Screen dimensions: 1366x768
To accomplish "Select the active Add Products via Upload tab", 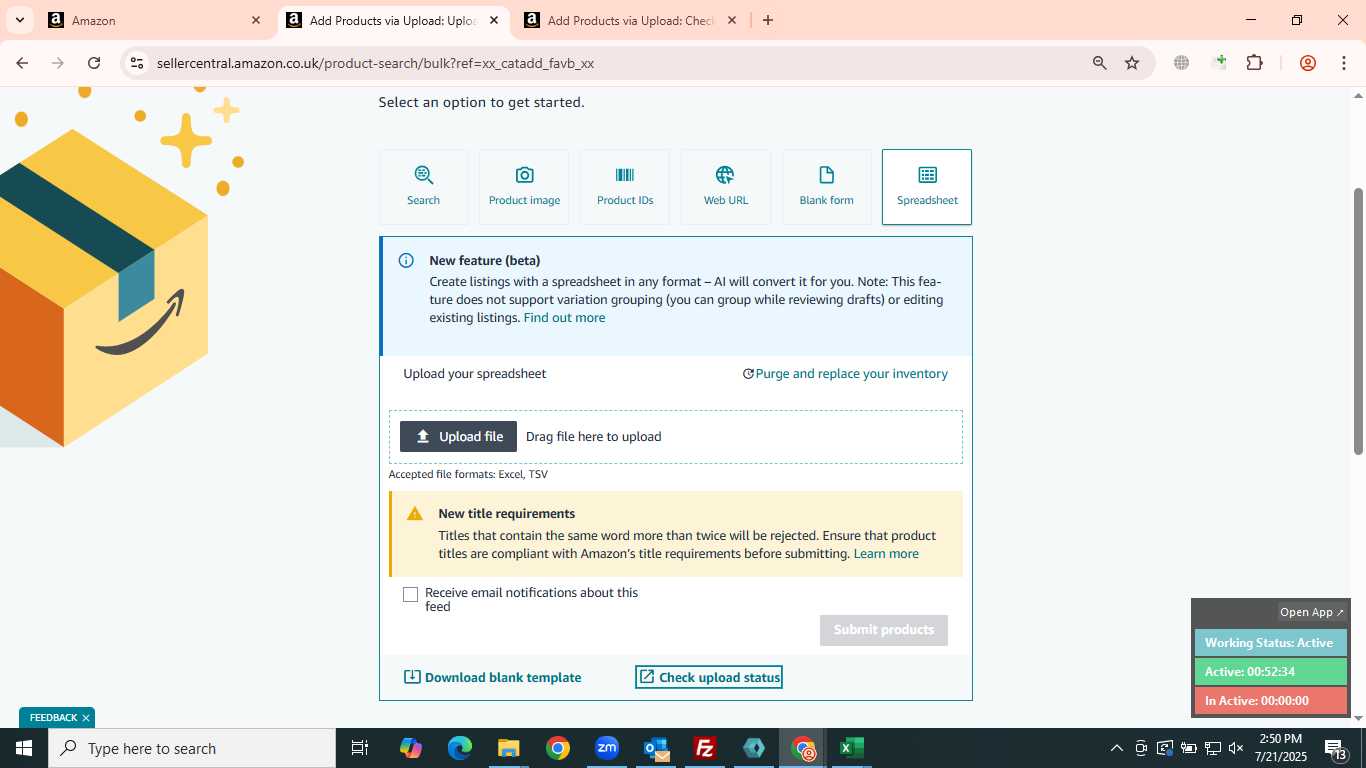I will tap(393, 20).
